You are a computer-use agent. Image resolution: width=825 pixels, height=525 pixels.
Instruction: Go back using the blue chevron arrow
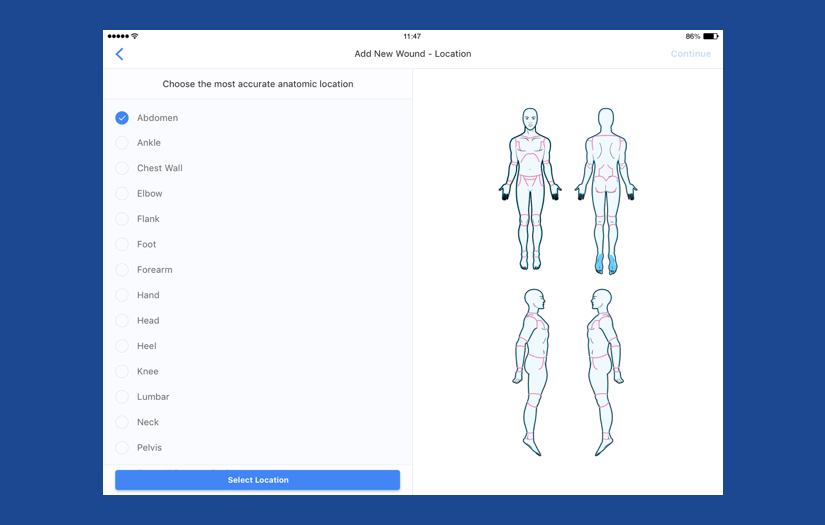[x=119, y=54]
